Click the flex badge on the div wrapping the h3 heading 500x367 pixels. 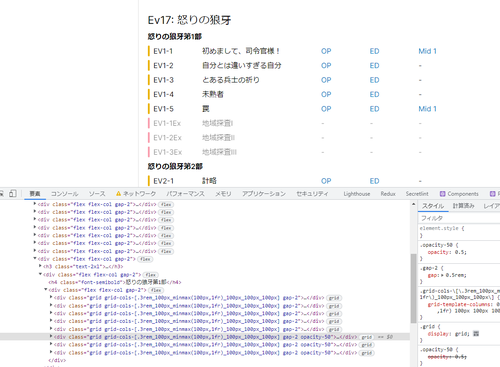point(145,259)
